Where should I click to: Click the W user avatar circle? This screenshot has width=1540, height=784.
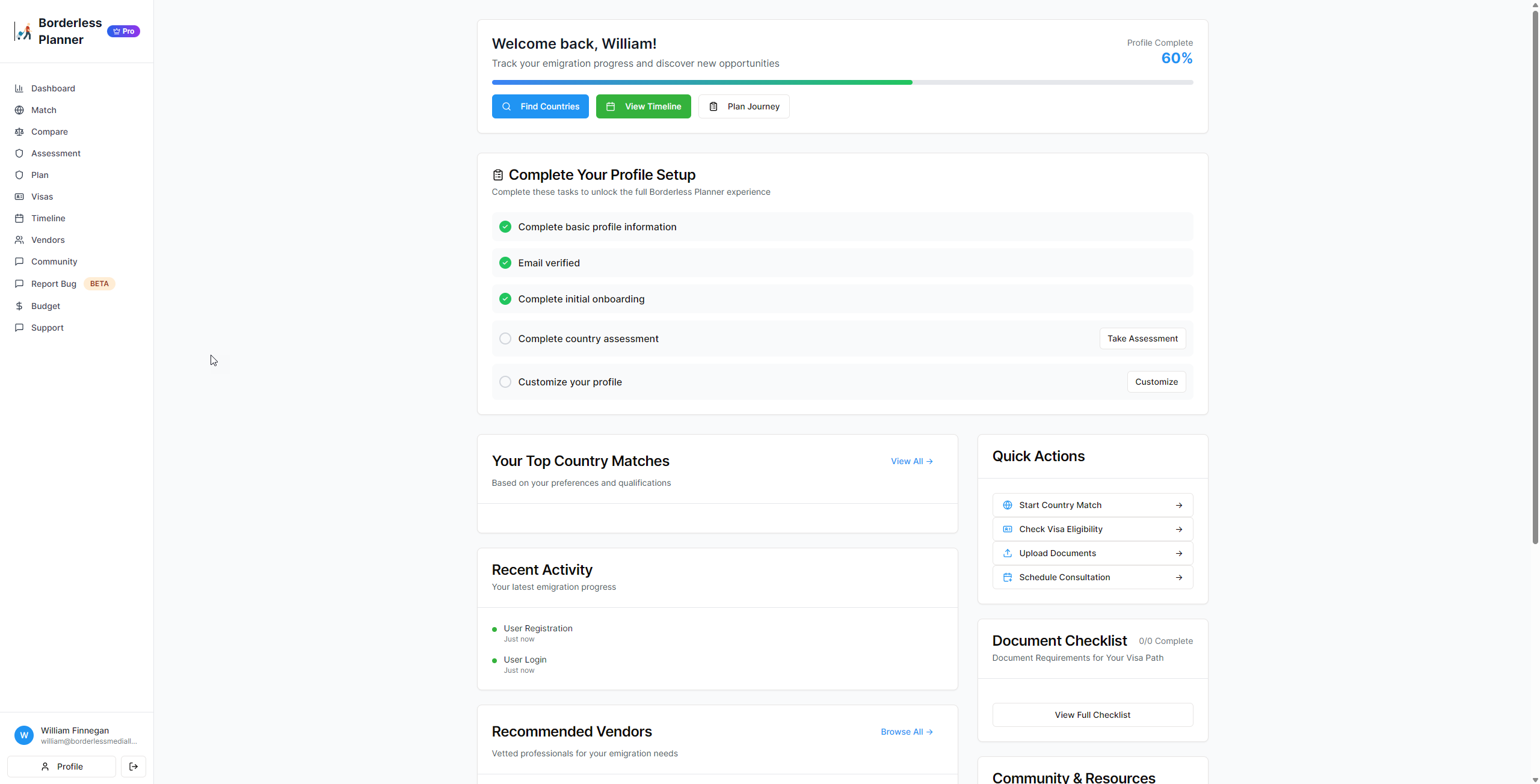pos(24,735)
